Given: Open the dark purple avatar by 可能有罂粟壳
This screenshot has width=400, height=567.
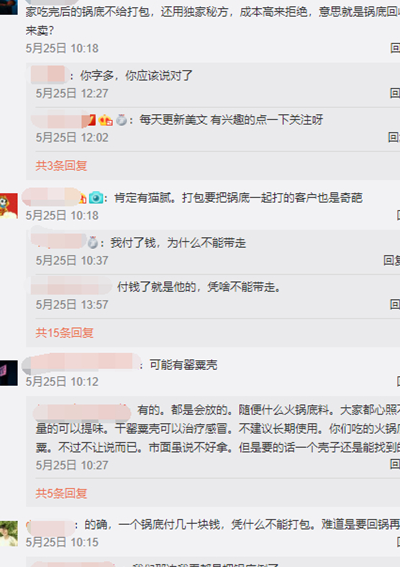Looking at the screenshot, I should 9,373.
